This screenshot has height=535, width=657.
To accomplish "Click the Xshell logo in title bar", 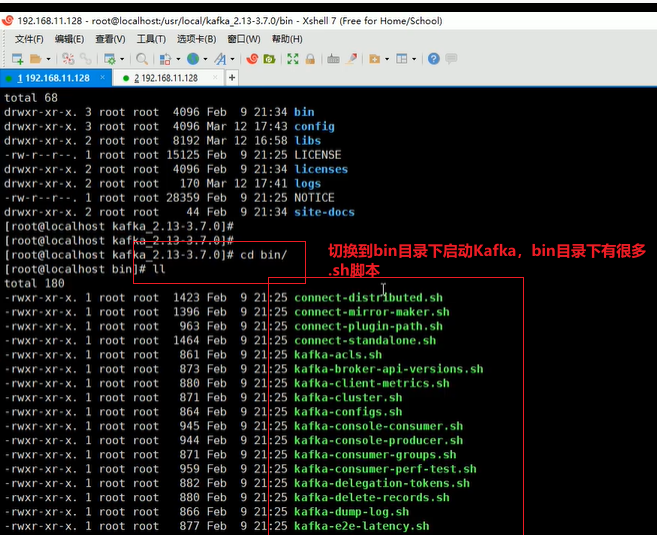I will click(8, 21).
